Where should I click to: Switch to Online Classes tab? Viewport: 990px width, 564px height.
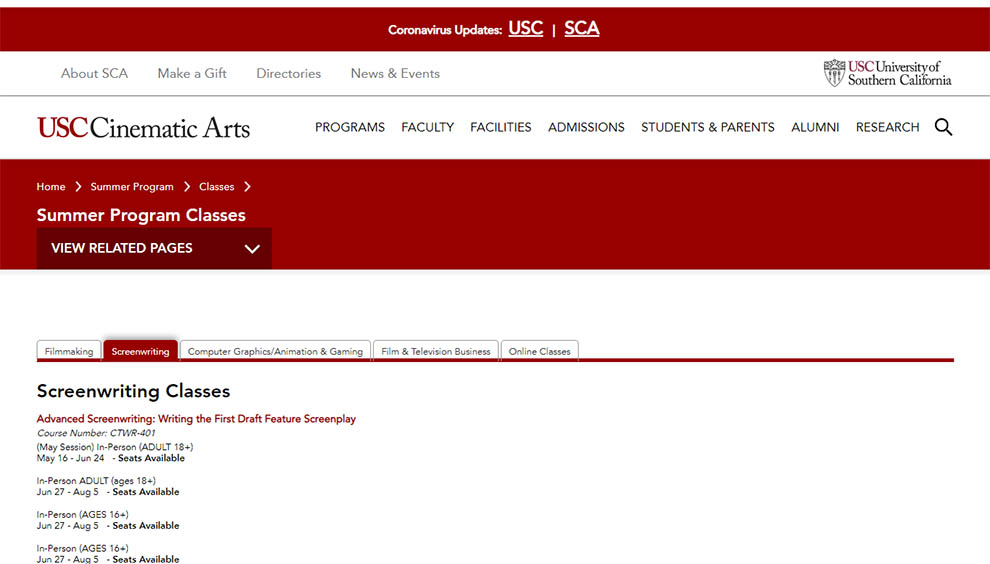coord(539,351)
